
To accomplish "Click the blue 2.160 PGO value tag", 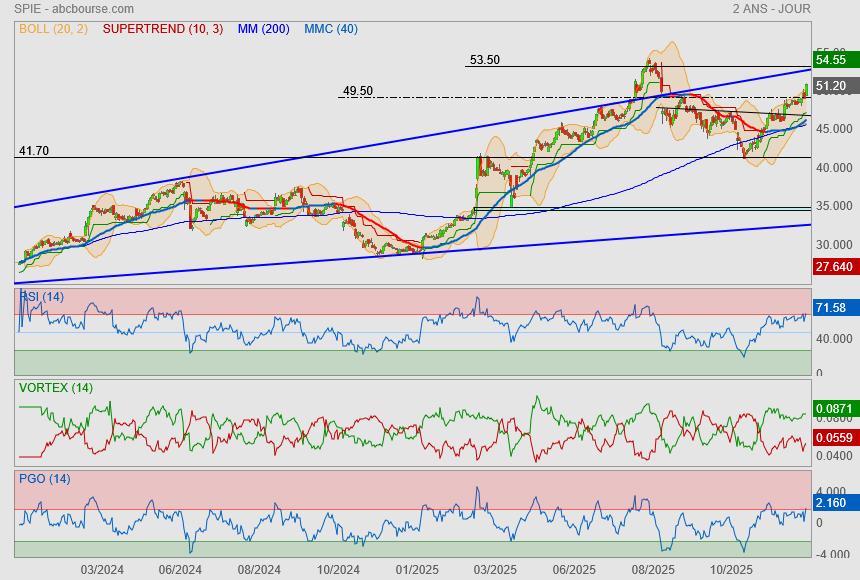I will point(833,501).
